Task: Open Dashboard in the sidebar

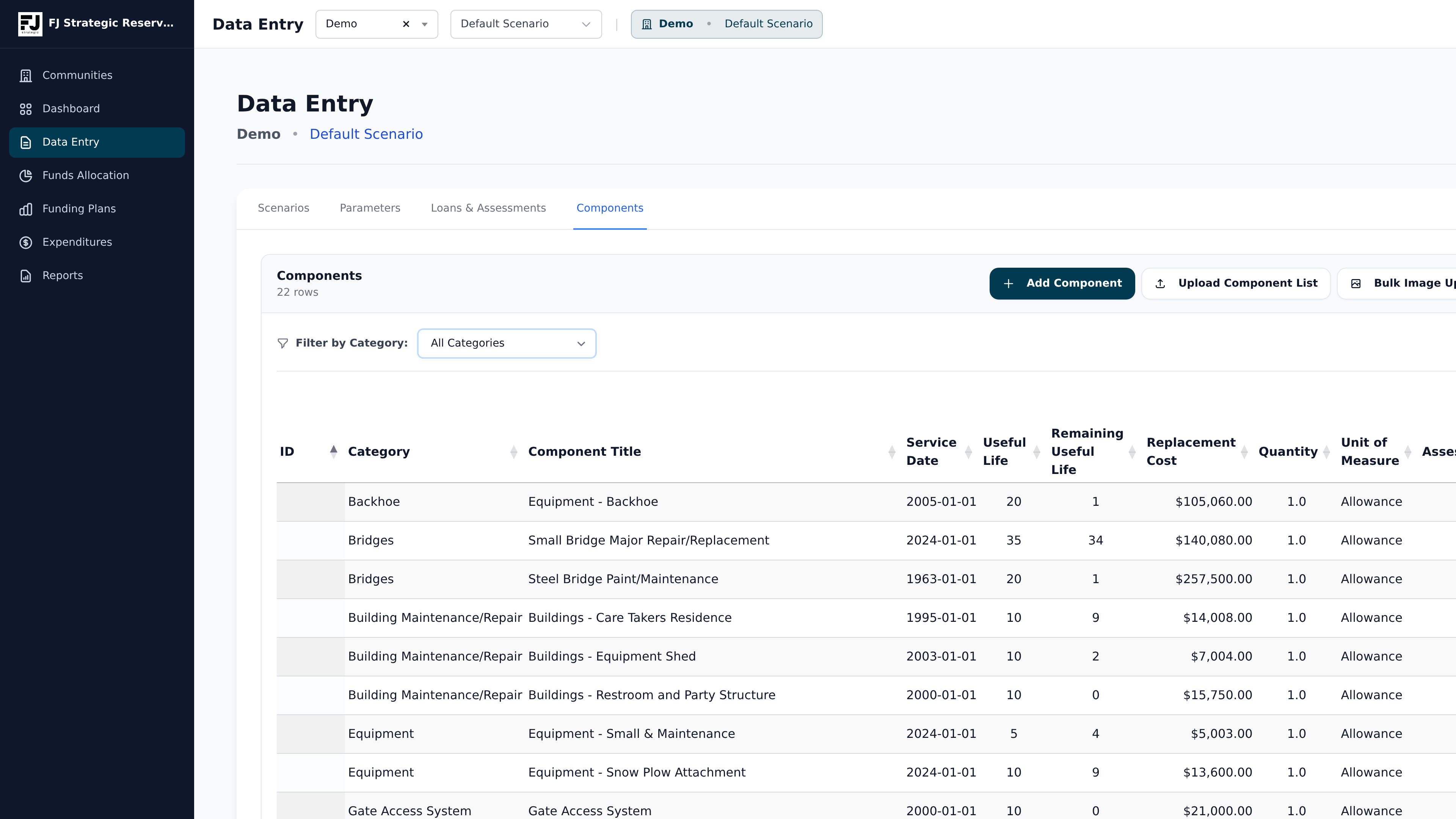Action: pos(97,109)
